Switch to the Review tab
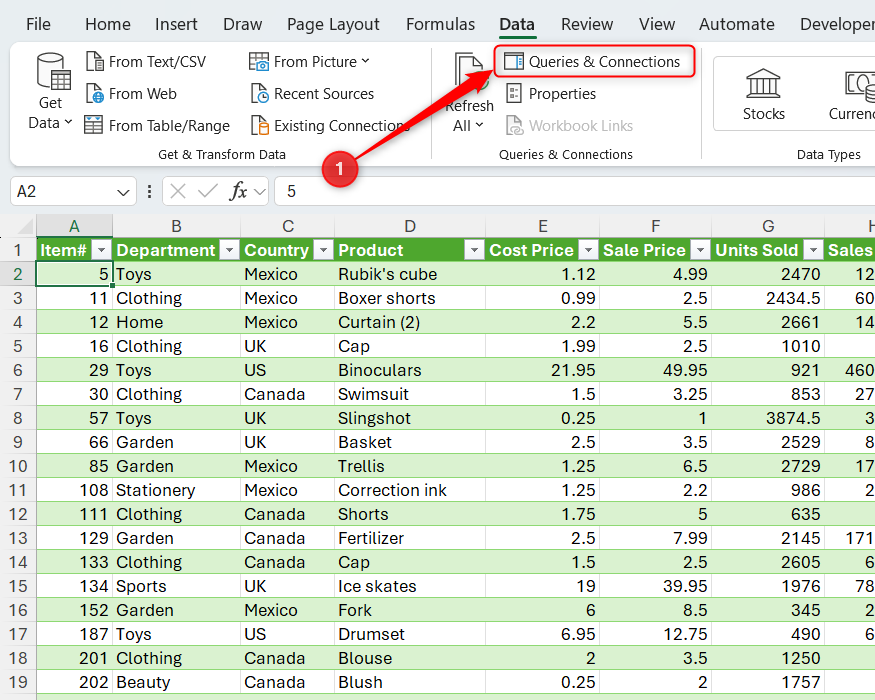The width and height of the screenshot is (875, 700). pos(586,24)
